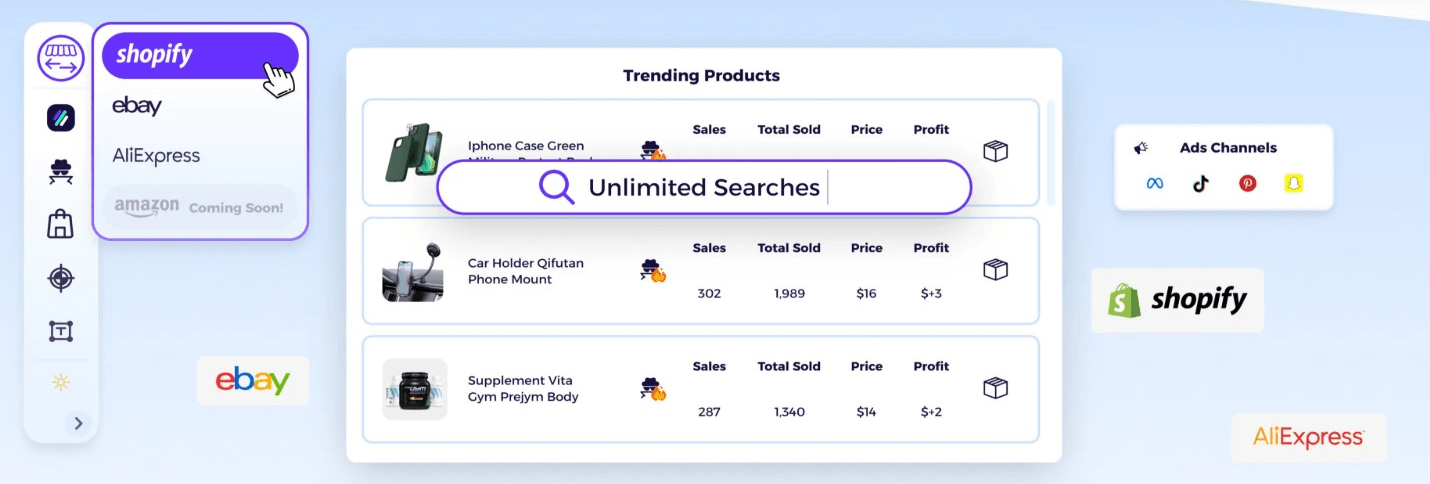Pick AliExpress in the marketplace menu
1430x484 pixels.
tap(156, 156)
